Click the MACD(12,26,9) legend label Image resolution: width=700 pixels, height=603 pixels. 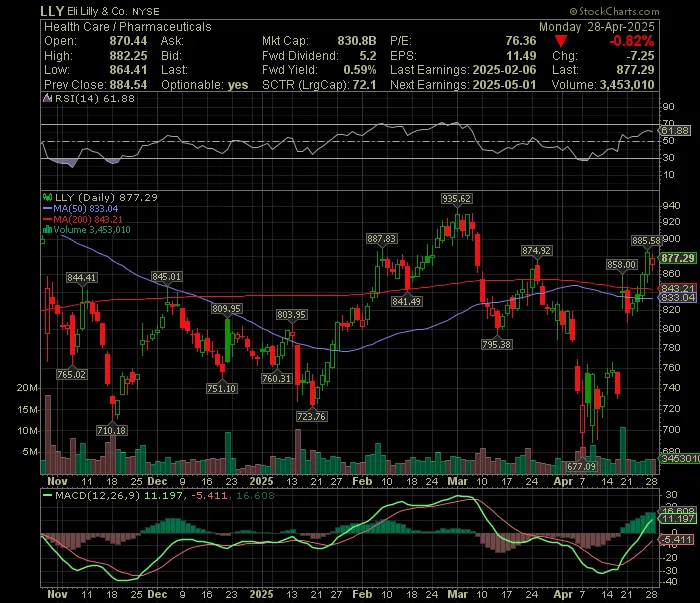[97, 495]
